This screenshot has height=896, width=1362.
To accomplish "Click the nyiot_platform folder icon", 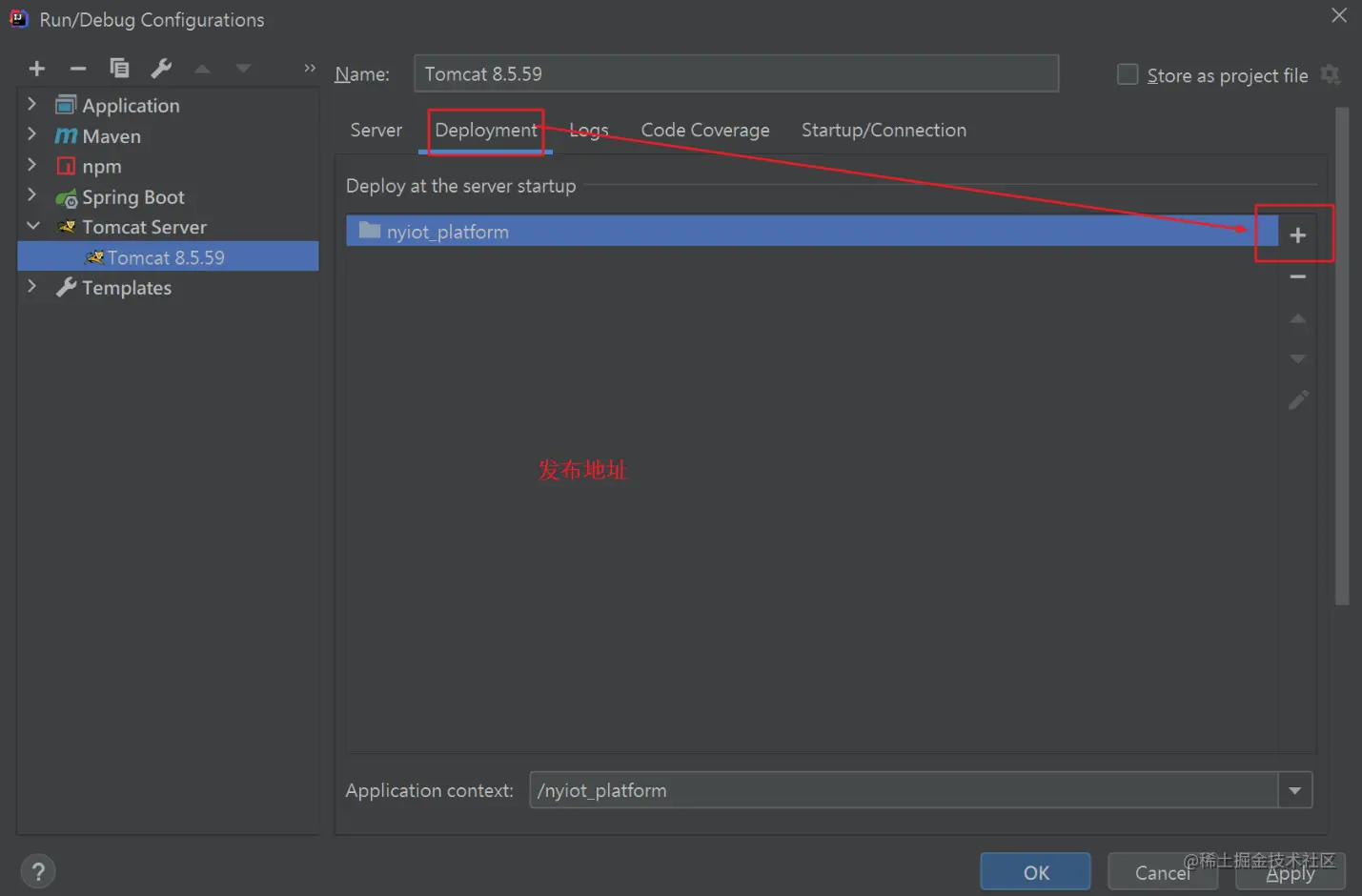I will (370, 231).
